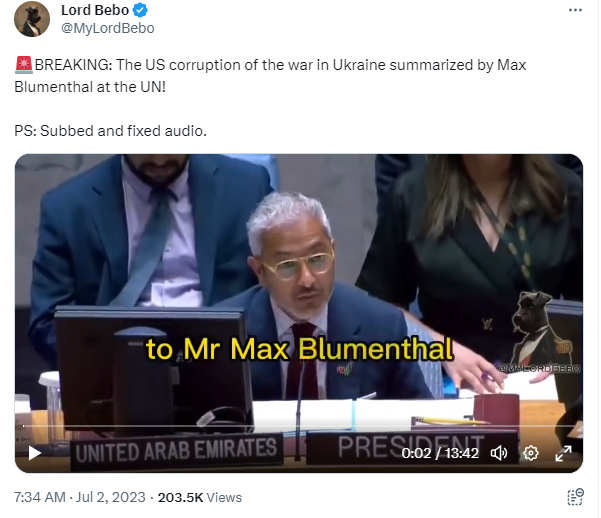
Task: Click the blue verified badge icon
Action: click(140, 10)
